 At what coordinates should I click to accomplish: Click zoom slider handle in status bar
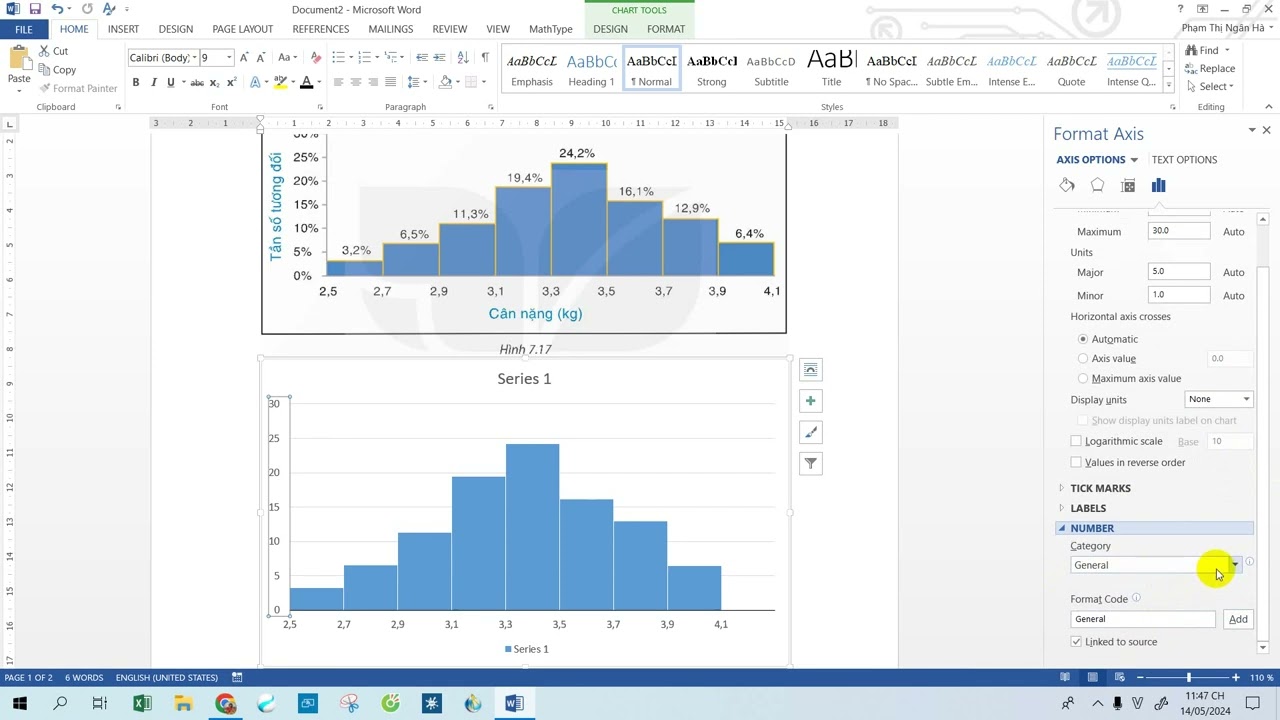click(x=1188, y=677)
